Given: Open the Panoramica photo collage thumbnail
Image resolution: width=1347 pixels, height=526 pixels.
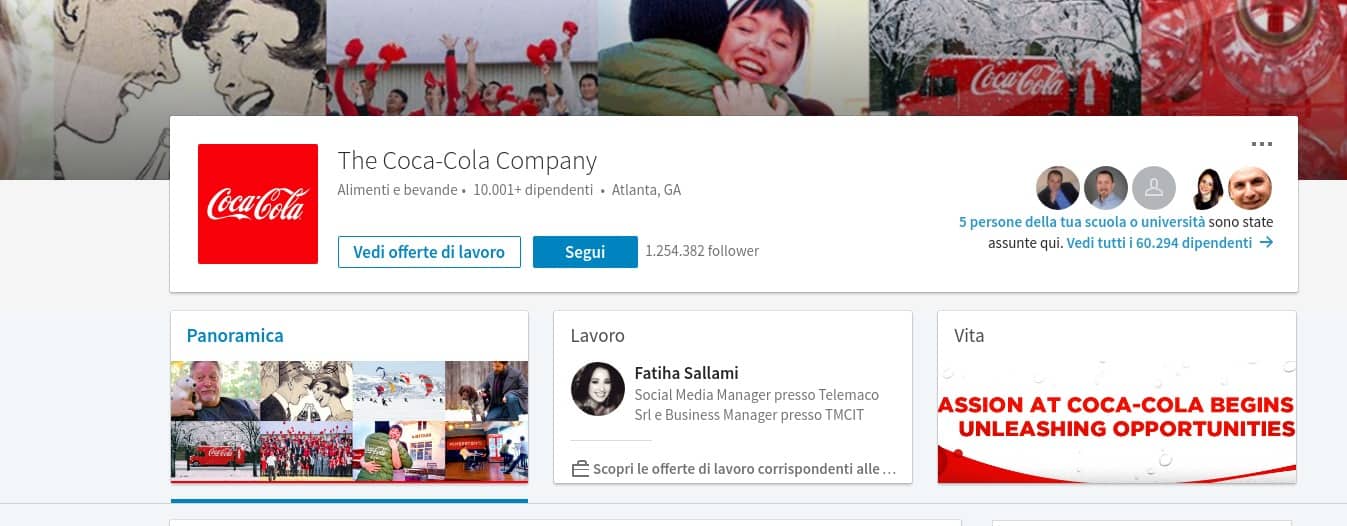Looking at the screenshot, I should 349,421.
